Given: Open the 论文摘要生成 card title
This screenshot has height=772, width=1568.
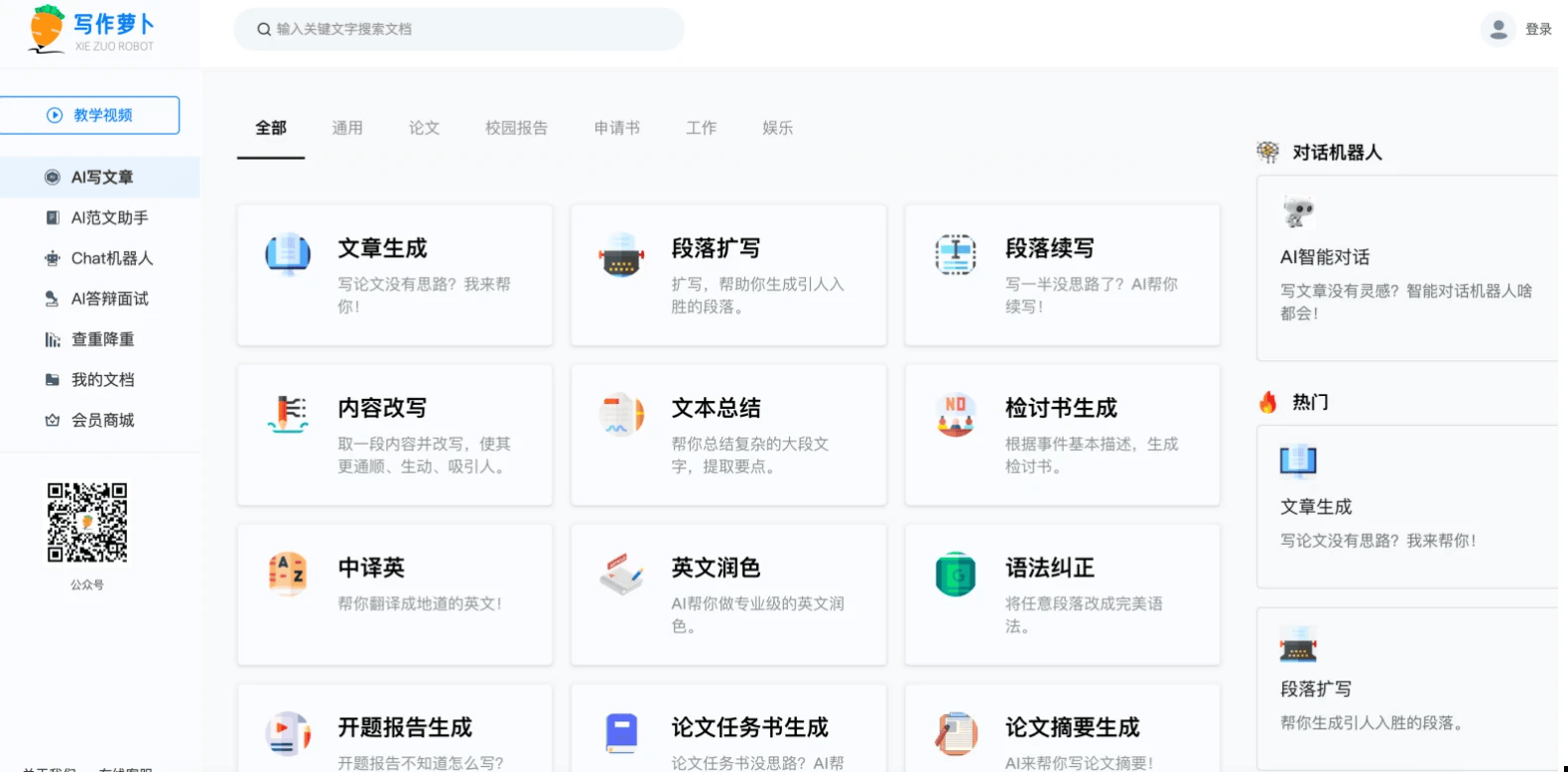Looking at the screenshot, I should 1073,727.
